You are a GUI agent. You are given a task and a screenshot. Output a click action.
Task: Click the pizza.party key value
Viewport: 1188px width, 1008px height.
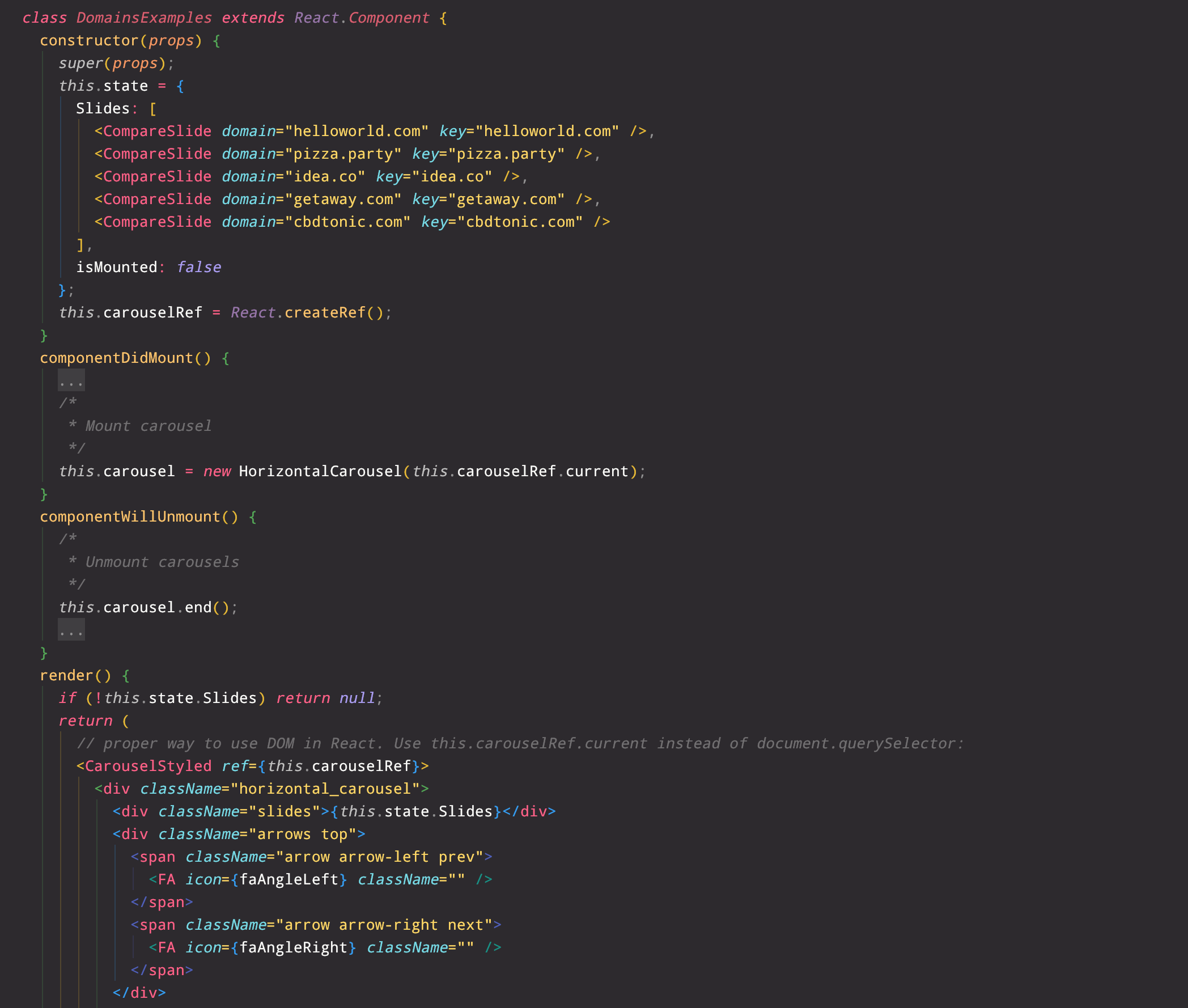pyautogui.click(x=506, y=154)
